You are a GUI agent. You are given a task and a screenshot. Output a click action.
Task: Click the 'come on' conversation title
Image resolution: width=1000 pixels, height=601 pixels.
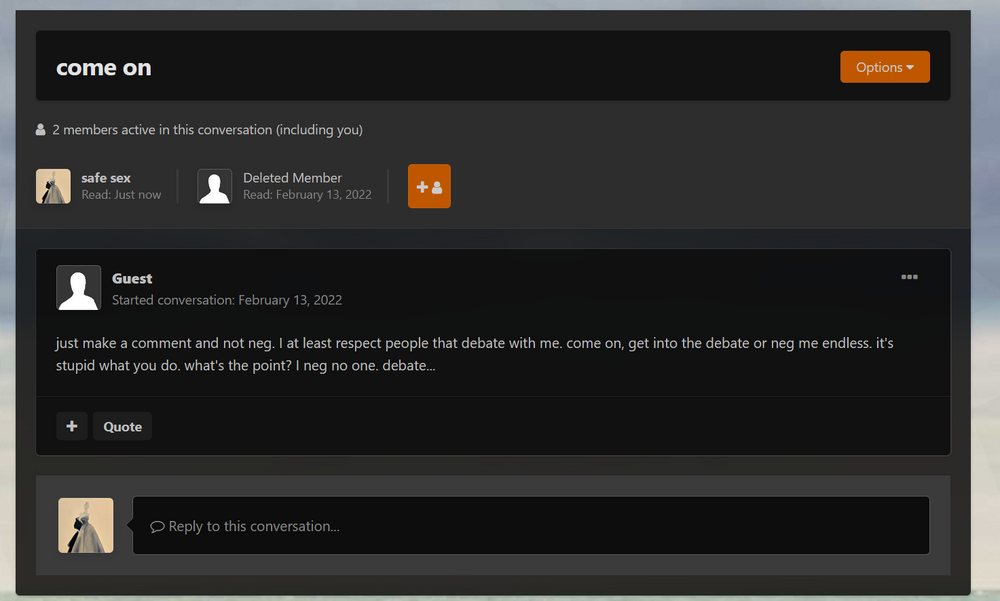click(x=104, y=68)
